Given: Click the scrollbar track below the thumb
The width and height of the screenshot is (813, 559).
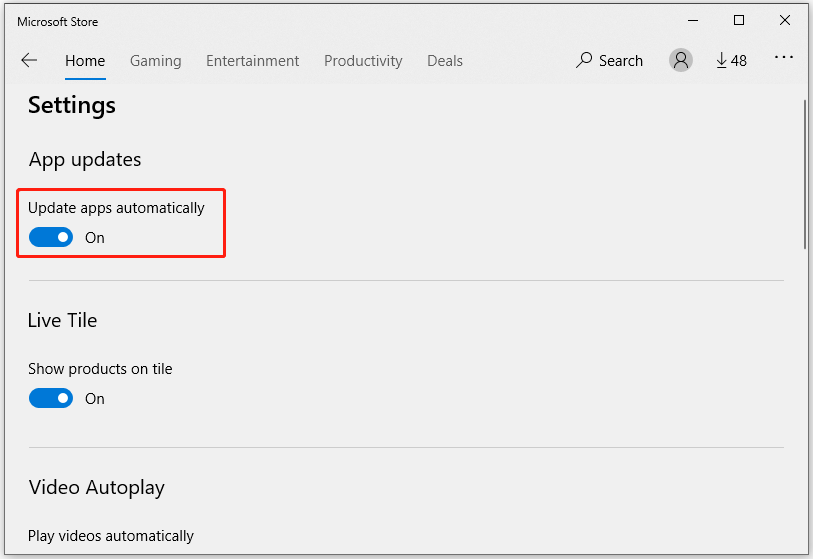Looking at the screenshot, I should 805,400.
